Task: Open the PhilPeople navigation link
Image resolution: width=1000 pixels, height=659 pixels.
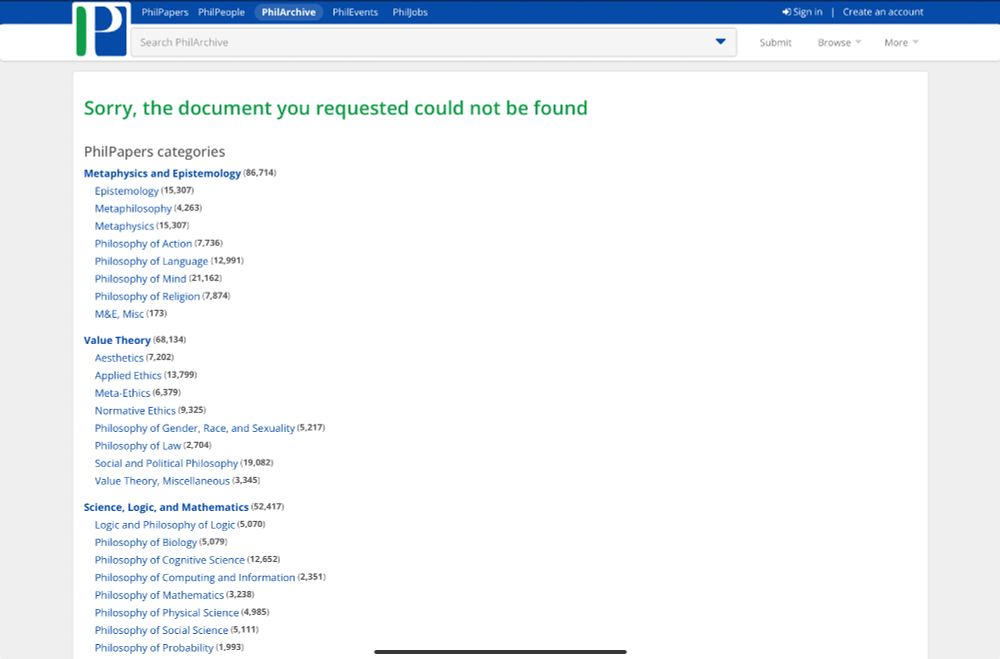Action: point(220,12)
